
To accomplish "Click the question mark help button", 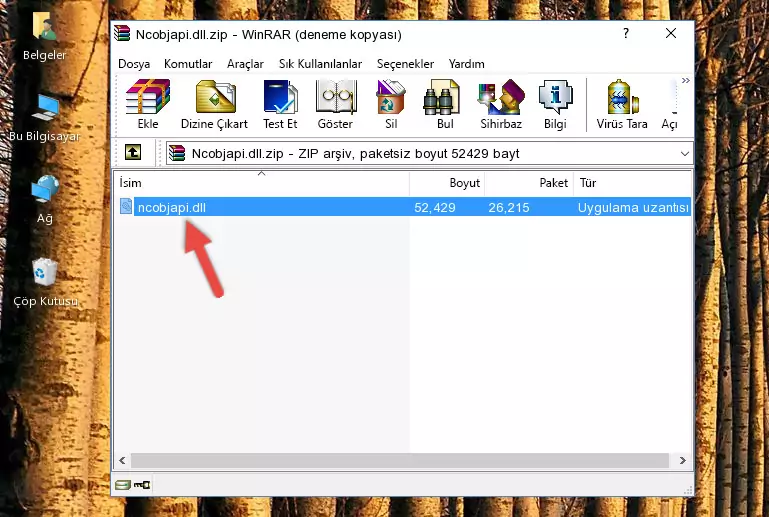I will (626, 33).
